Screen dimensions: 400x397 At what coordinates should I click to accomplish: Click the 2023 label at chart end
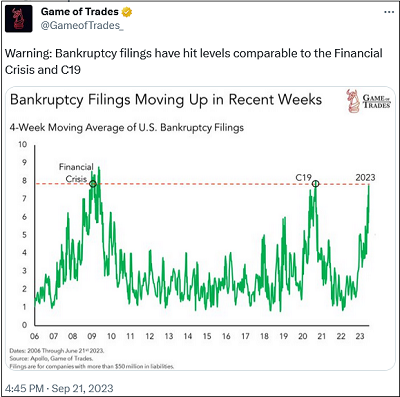pyautogui.click(x=365, y=178)
